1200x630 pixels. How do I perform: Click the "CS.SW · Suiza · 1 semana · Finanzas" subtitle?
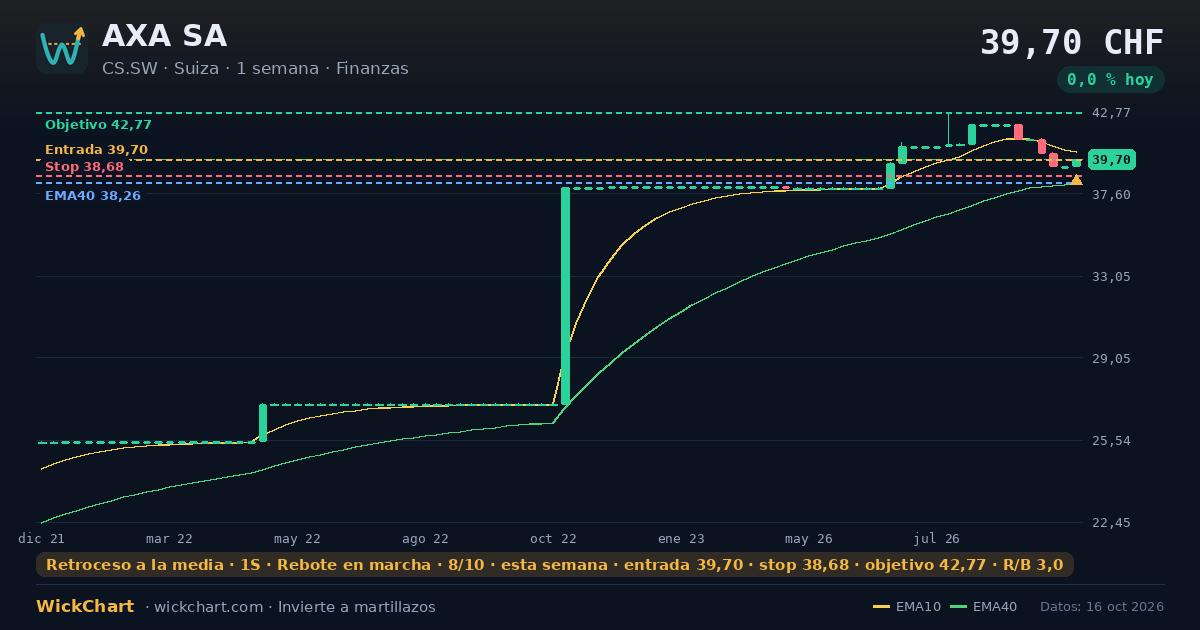(255, 69)
